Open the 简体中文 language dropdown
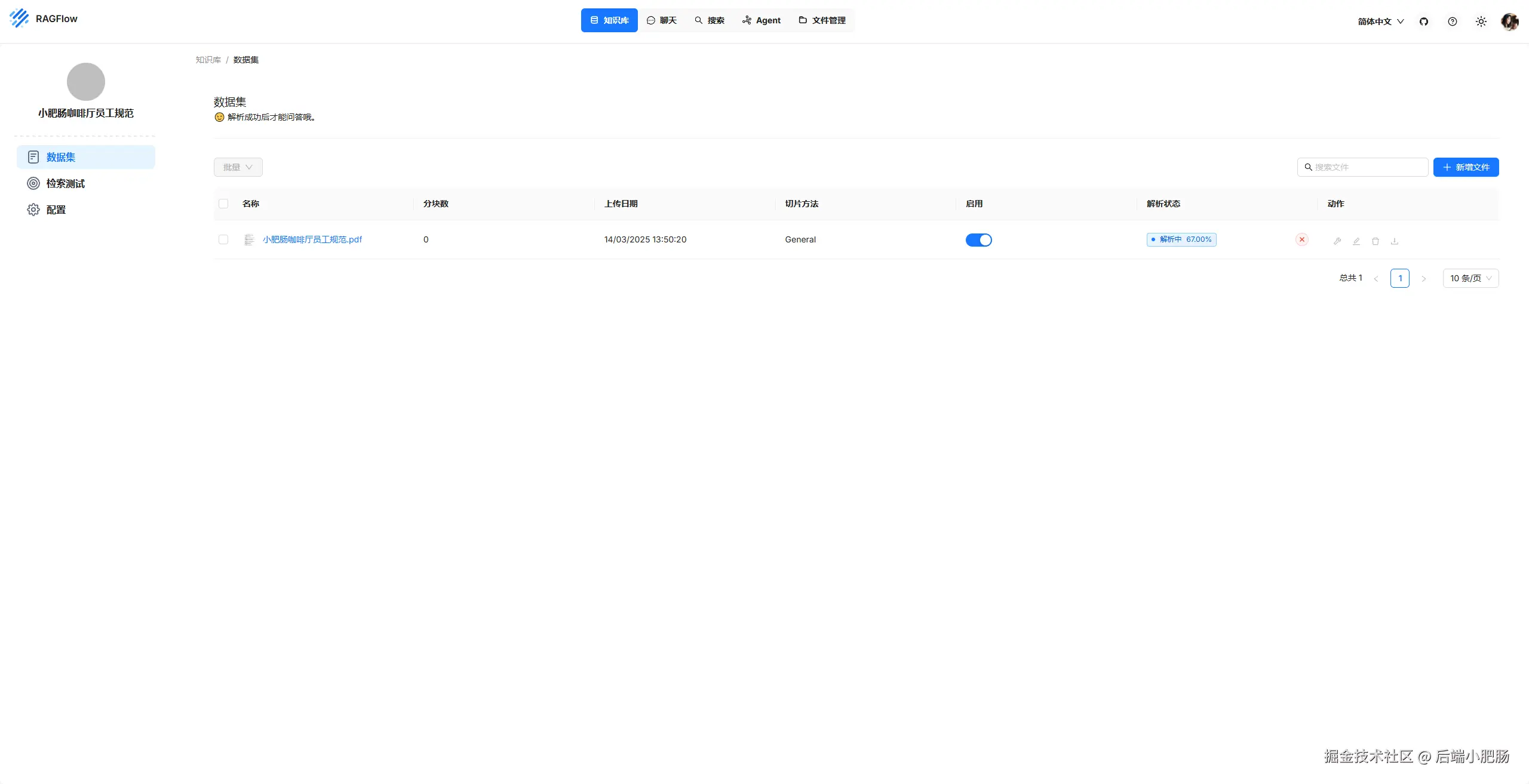Screen dimensions: 1529x784 [1380, 21]
